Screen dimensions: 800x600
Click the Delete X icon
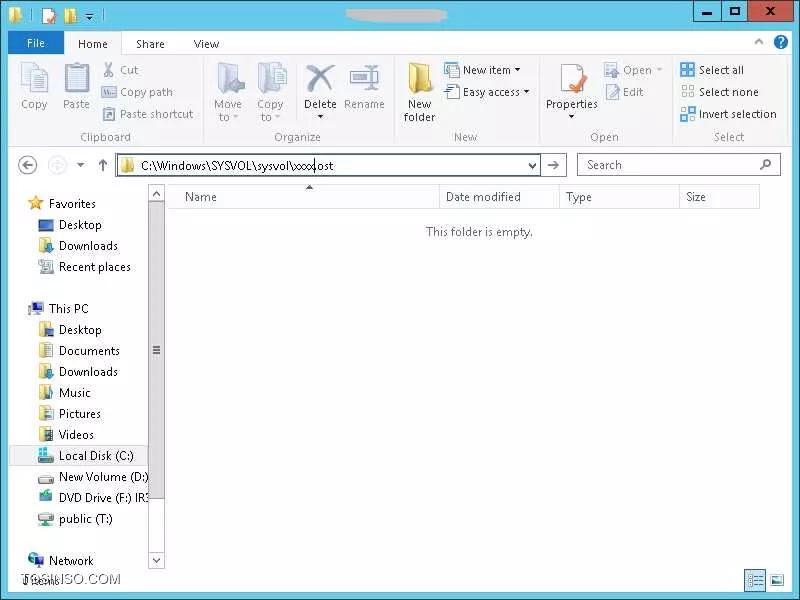click(320, 79)
